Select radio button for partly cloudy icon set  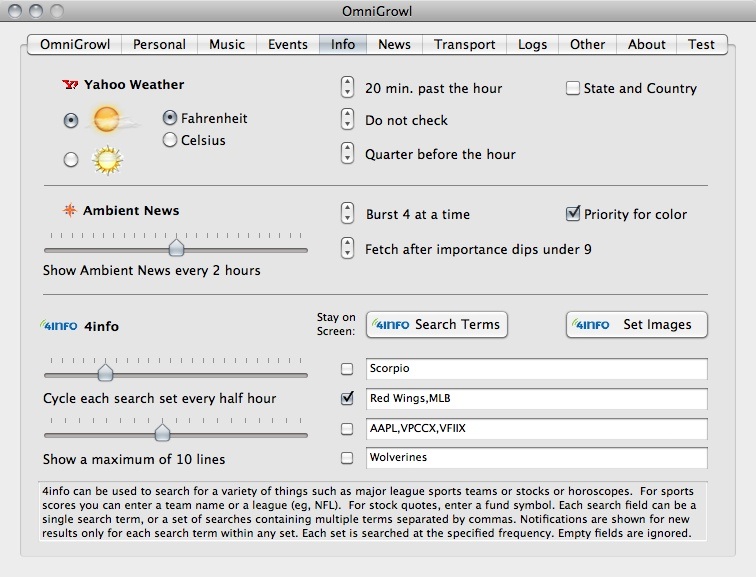click(71, 121)
